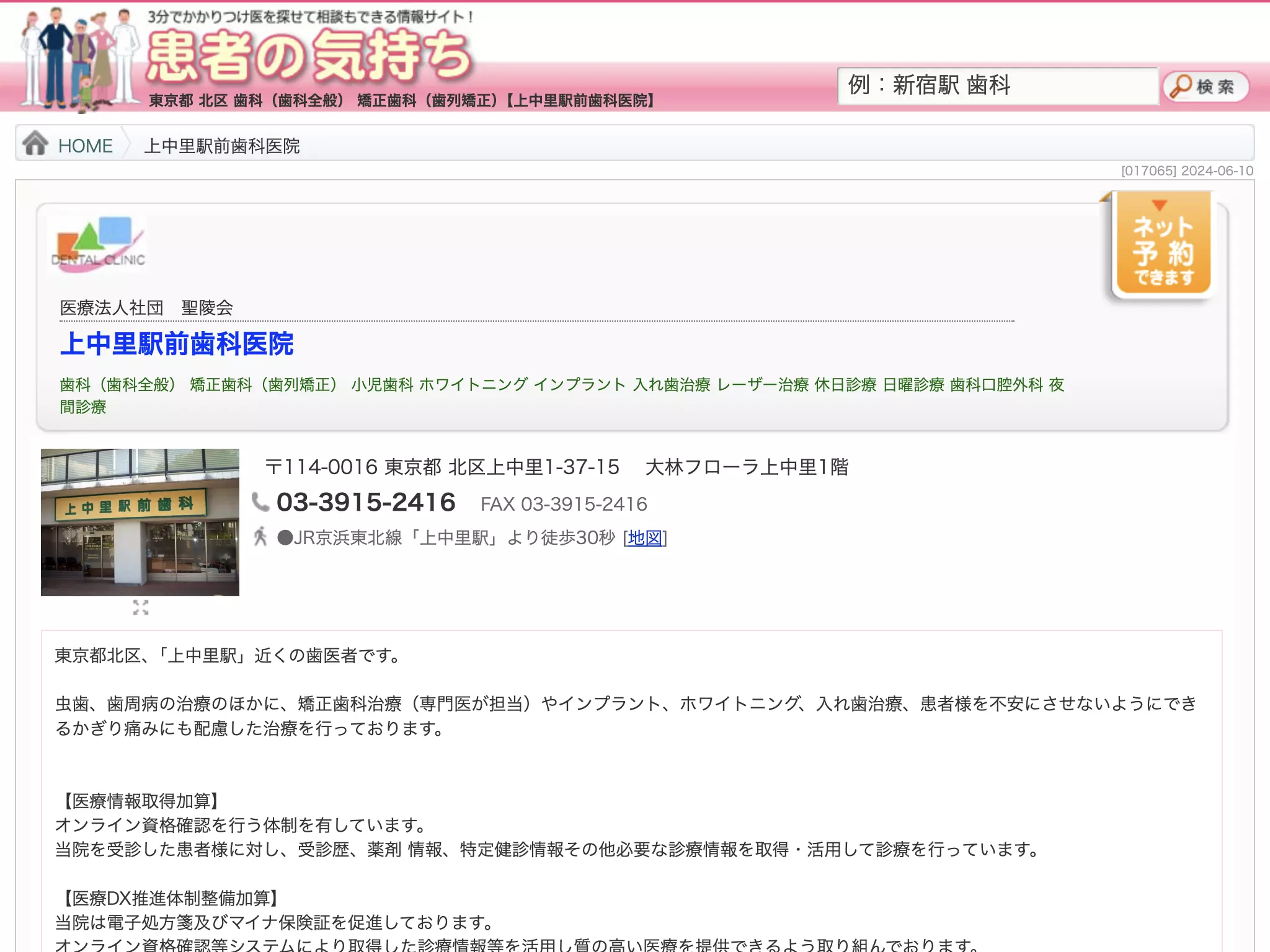The width and height of the screenshot is (1270, 952).
Task: Click the HOME house icon in breadcrumb
Action: point(35,144)
